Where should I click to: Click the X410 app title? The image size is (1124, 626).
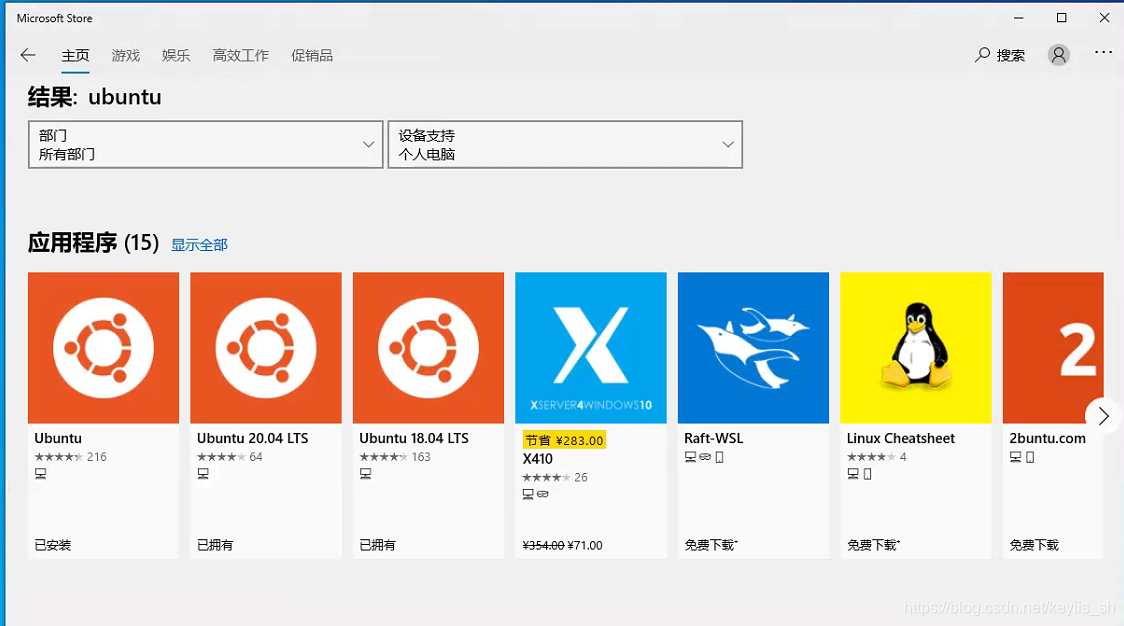point(538,459)
